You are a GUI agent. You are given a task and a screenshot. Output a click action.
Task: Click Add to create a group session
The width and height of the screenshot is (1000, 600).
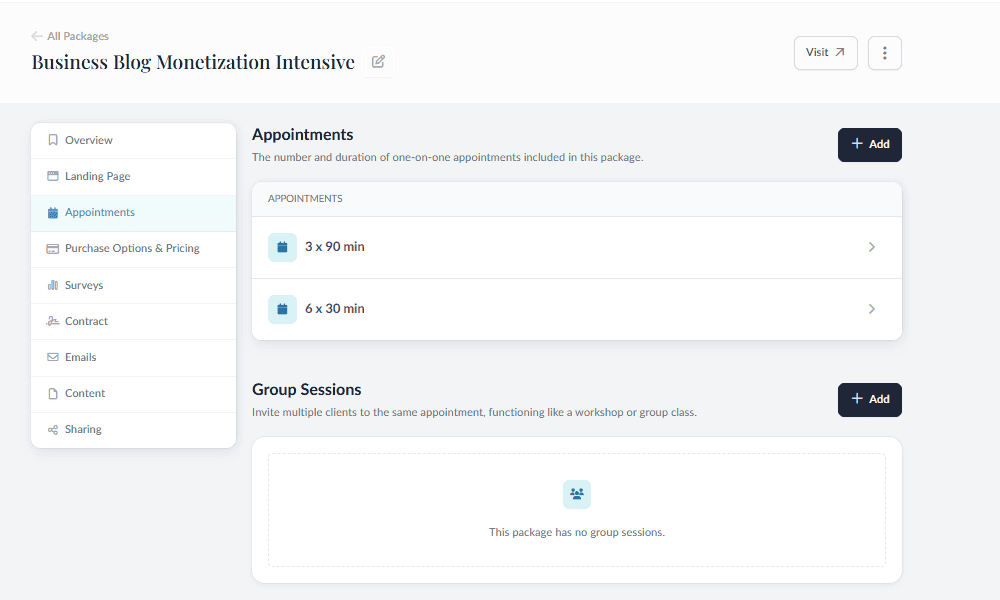click(x=869, y=399)
